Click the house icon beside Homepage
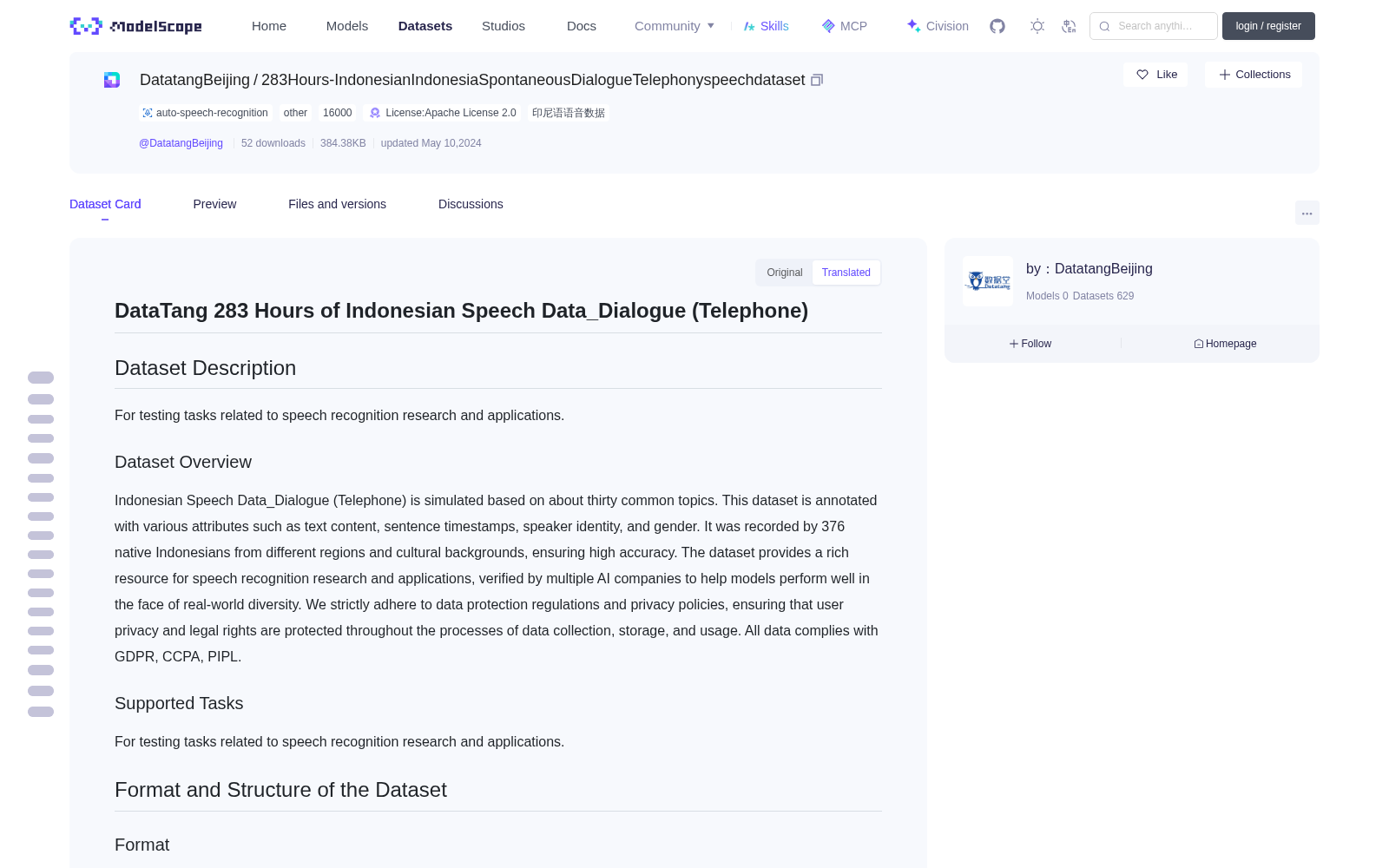 (1199, 344)
